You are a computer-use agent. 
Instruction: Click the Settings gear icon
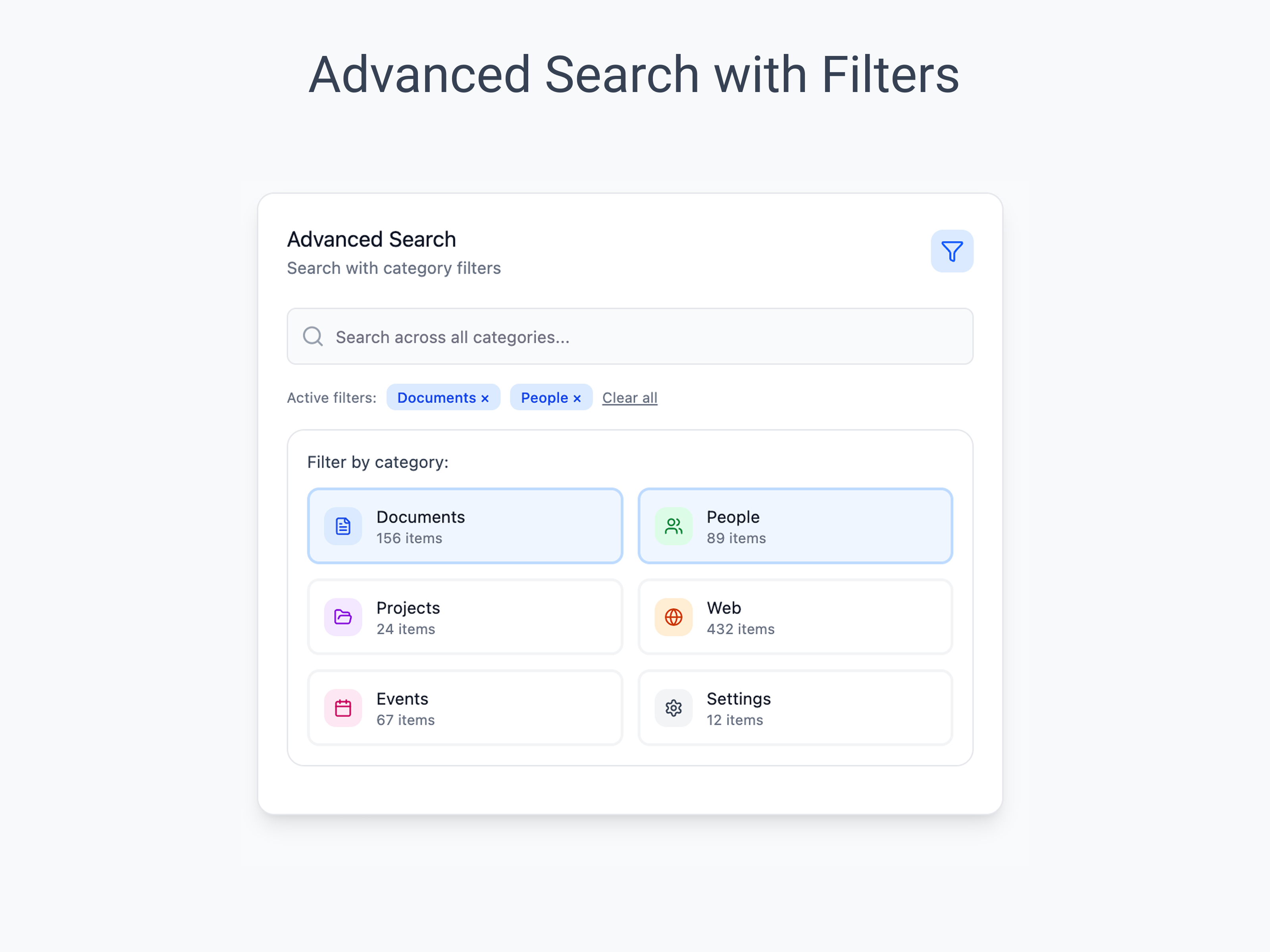(673, 708)
